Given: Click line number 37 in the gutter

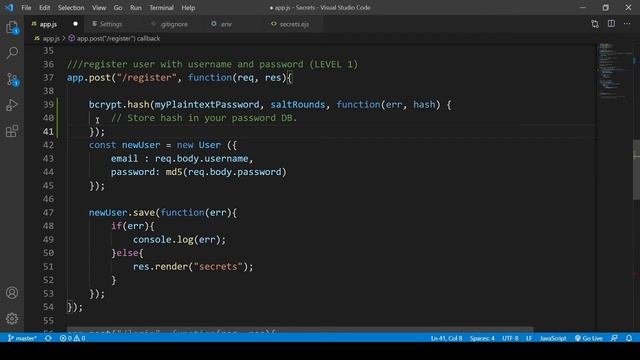Looking at the screenshot, I should tap(48, 78).
